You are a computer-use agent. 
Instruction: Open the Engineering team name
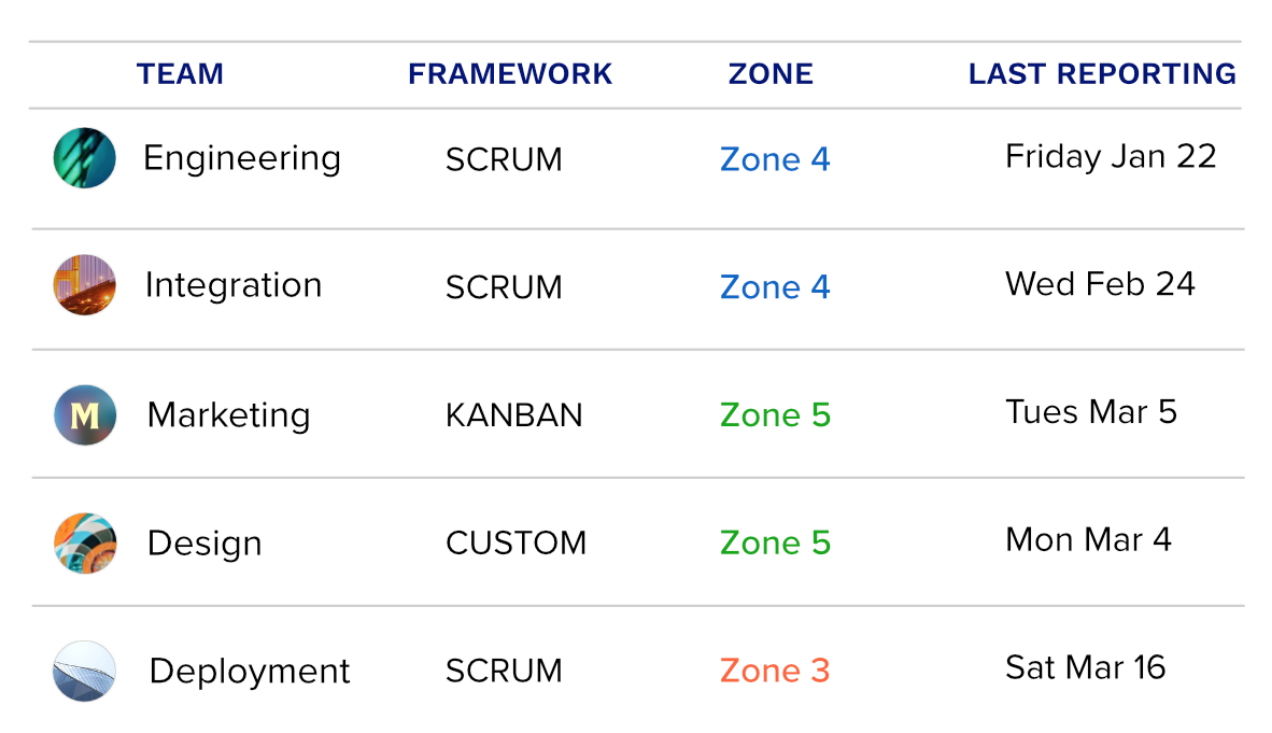point(242,159)
